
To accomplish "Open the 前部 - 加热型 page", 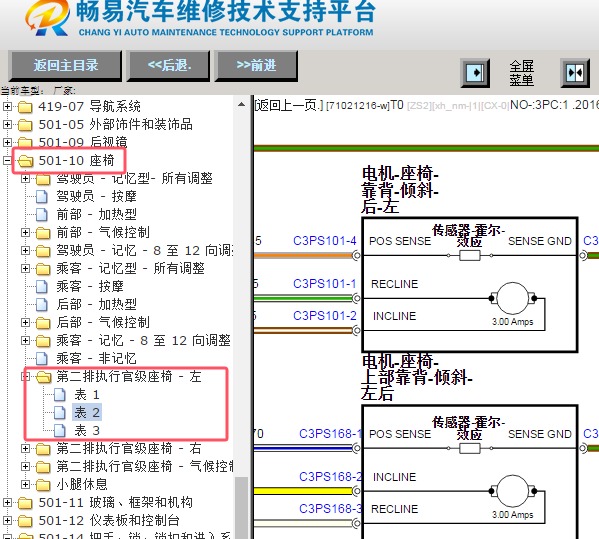I will coord(96,214).
